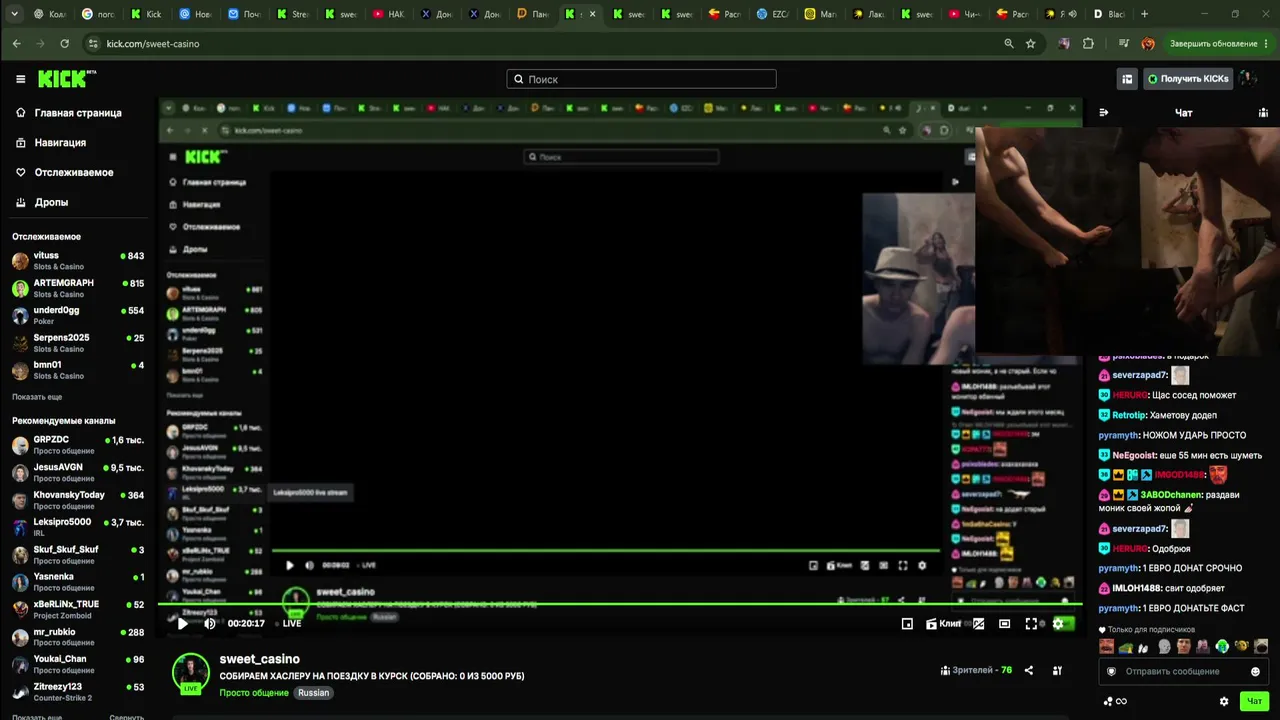The width and height of the screenshot is (1280, 720).
Task: Focus the Поиск search field
Action: 641,79
